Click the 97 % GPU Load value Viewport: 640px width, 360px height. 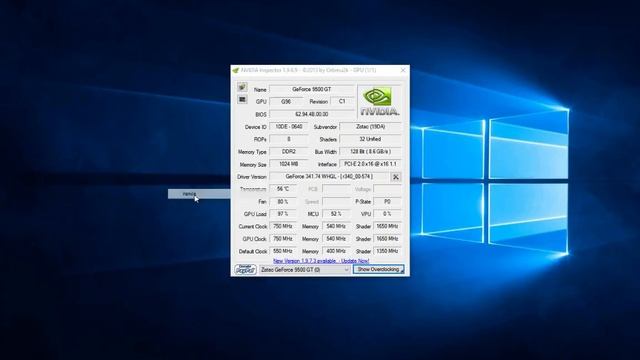pyautogui.click(x=282, y=214)
